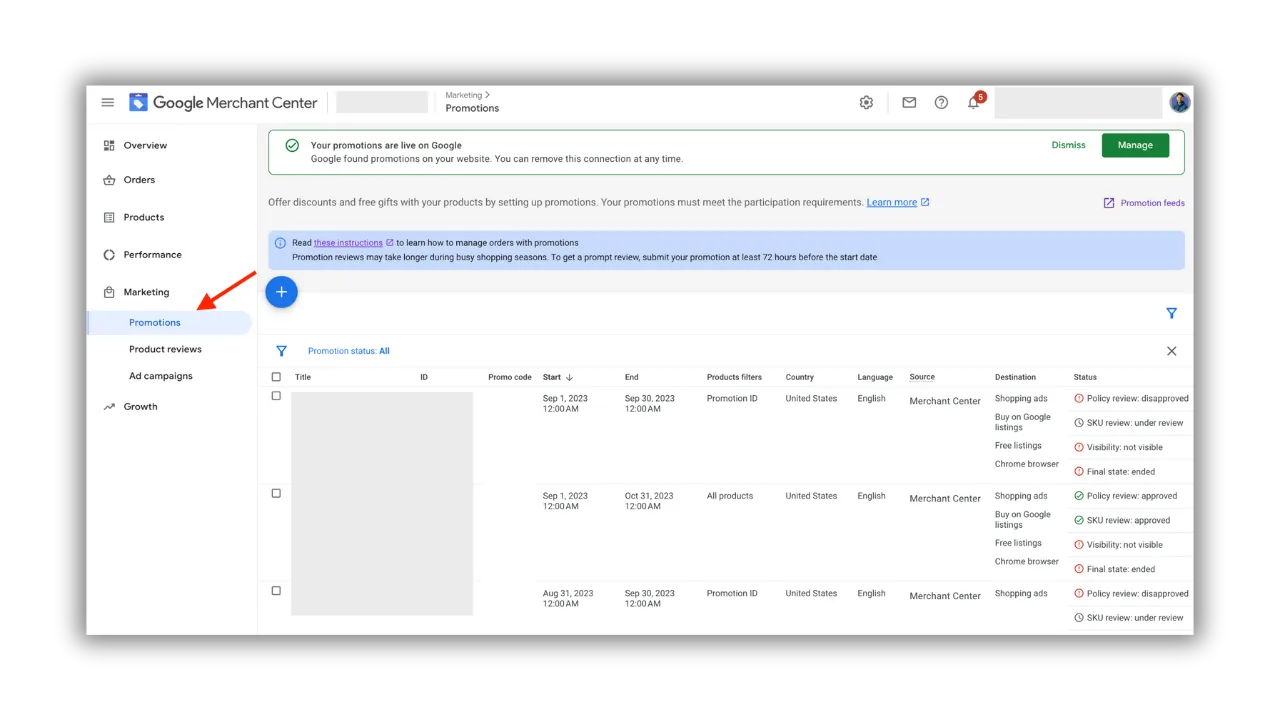Click green check icon beside Policy review: approved

click(1079, 496)
